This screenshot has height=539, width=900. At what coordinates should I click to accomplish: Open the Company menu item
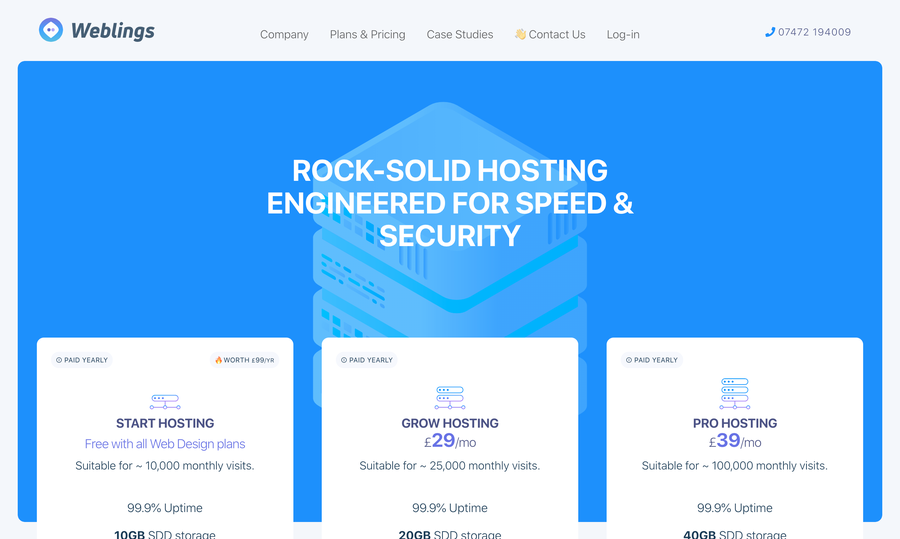284,34
